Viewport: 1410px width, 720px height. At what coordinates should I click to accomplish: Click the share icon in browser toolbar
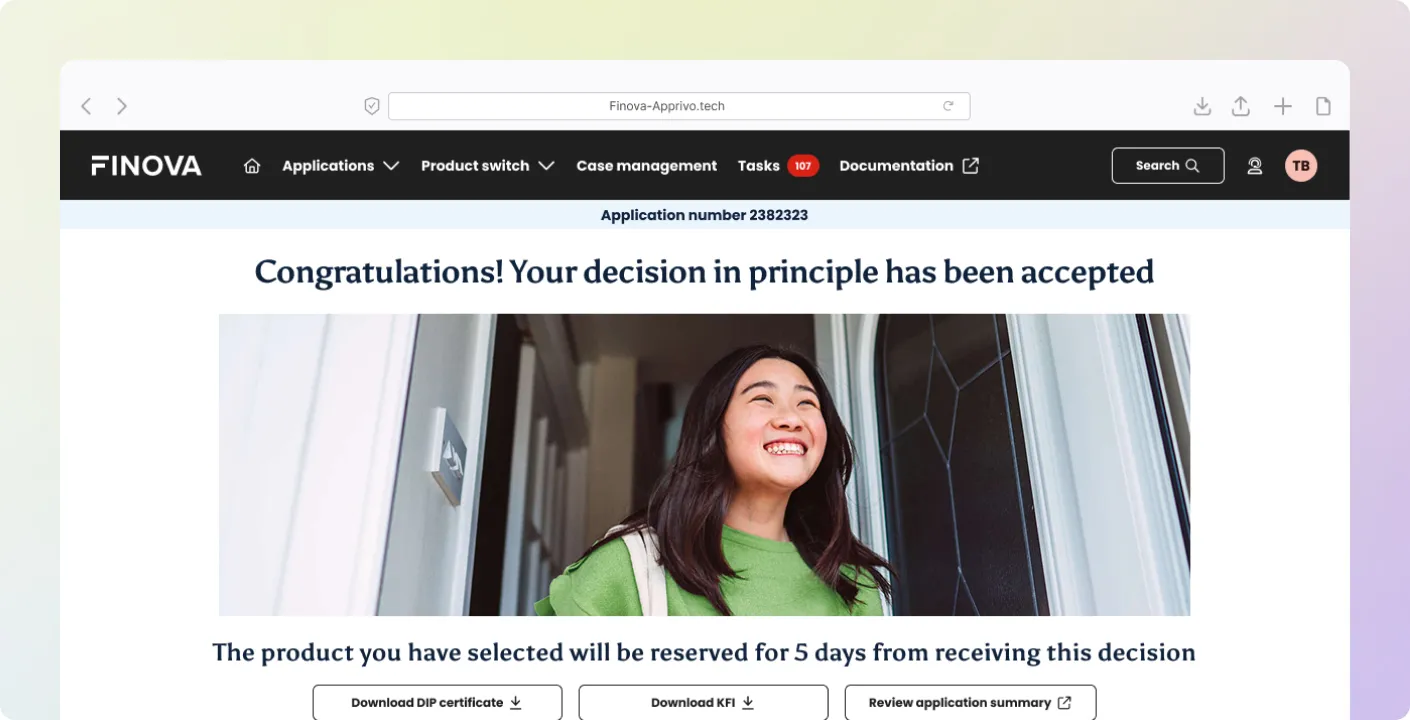(x=1241, y=106)
